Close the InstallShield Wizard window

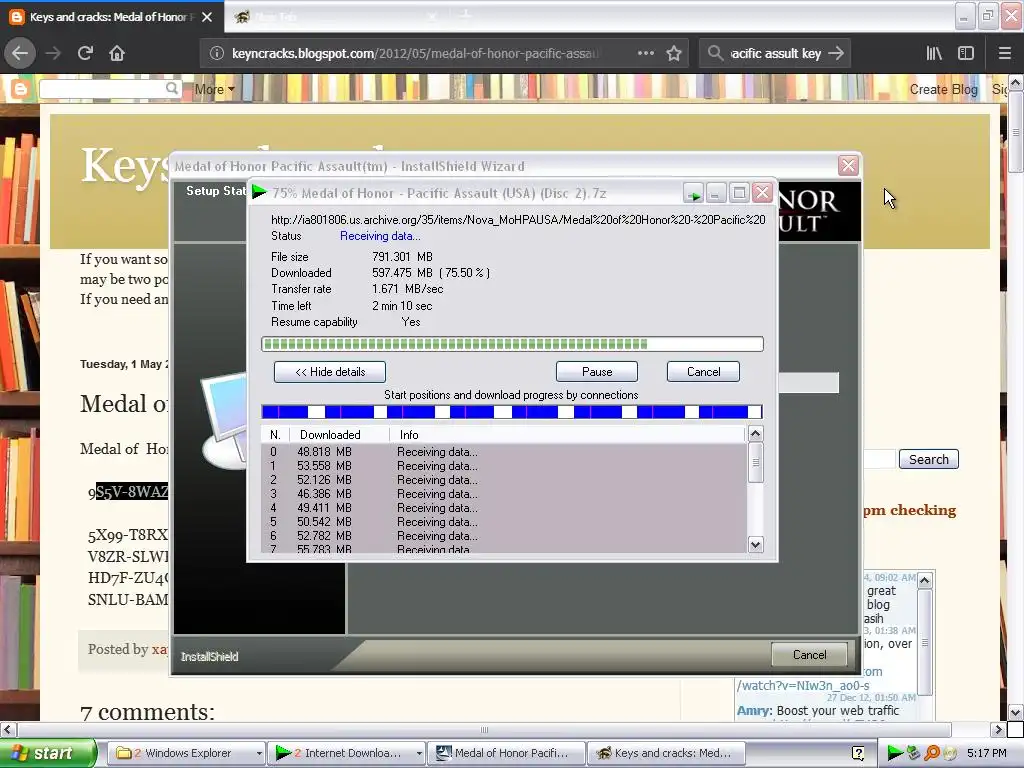[x=848, y=166]
